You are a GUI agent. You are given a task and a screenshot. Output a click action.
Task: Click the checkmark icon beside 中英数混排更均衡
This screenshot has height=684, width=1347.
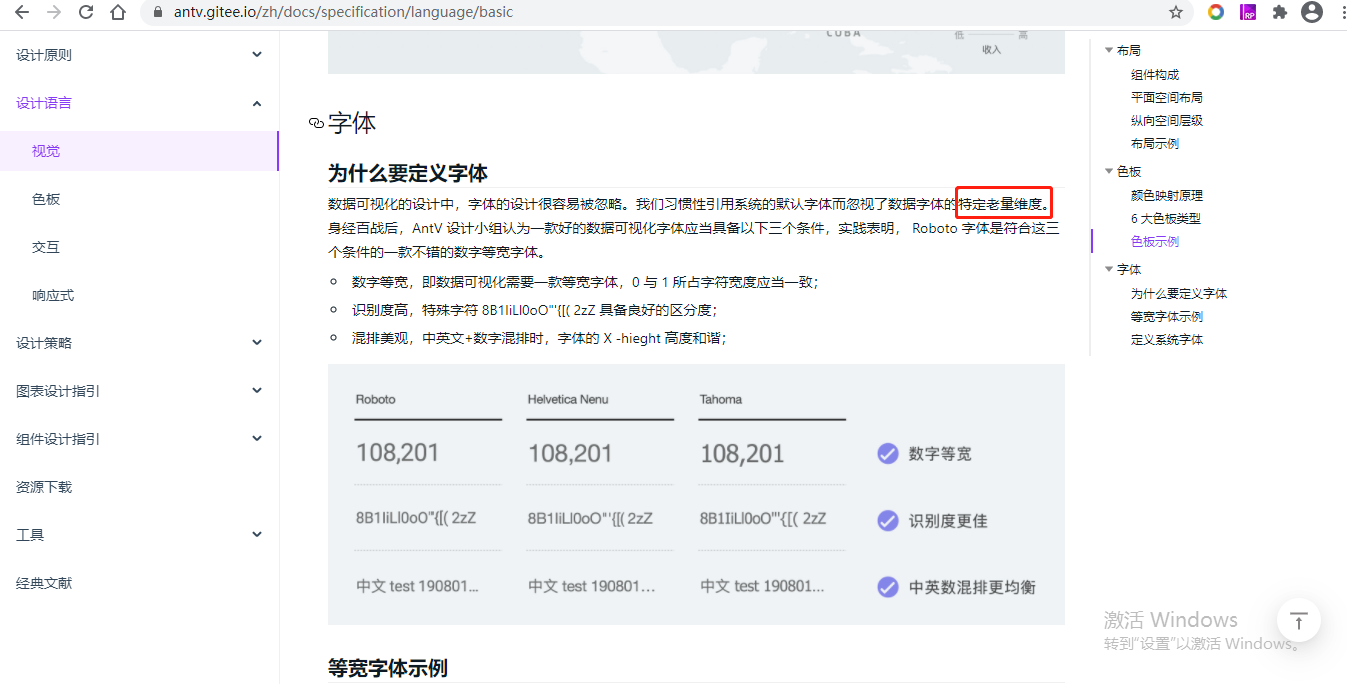[887, 587]
